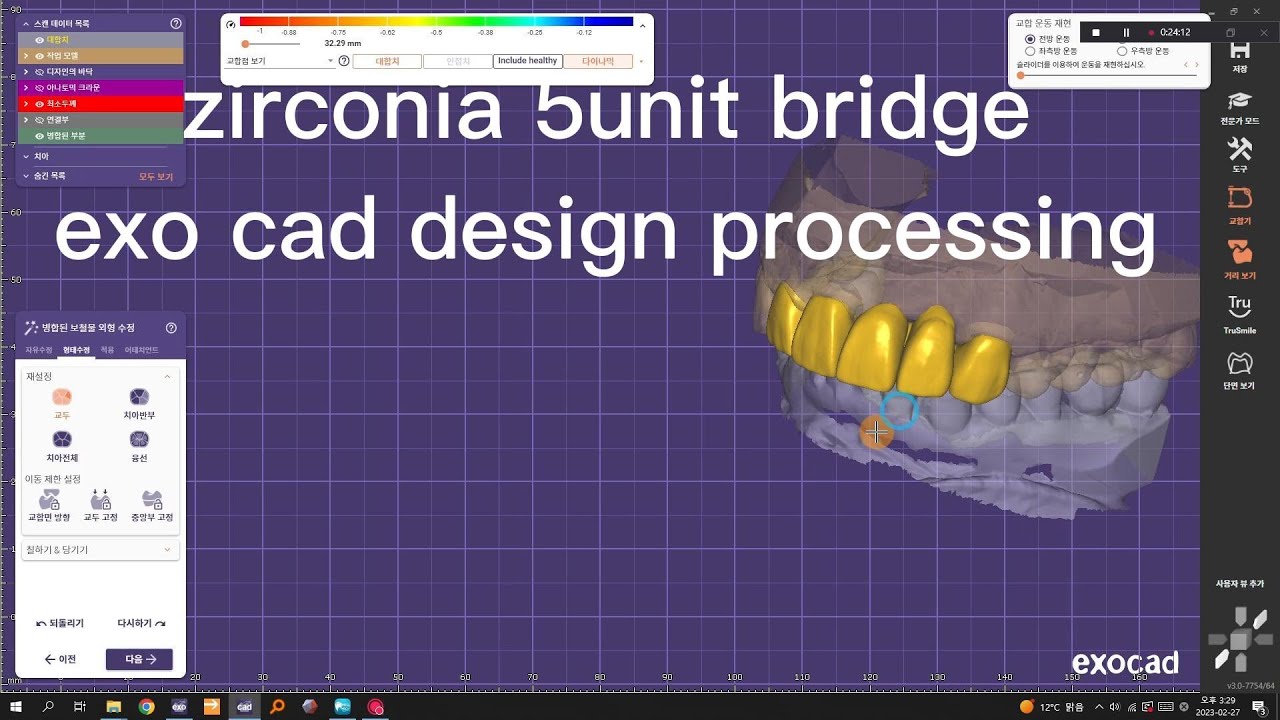
Task: Select the 치아전체 (Whole tooth) tool
Action: 62,446
